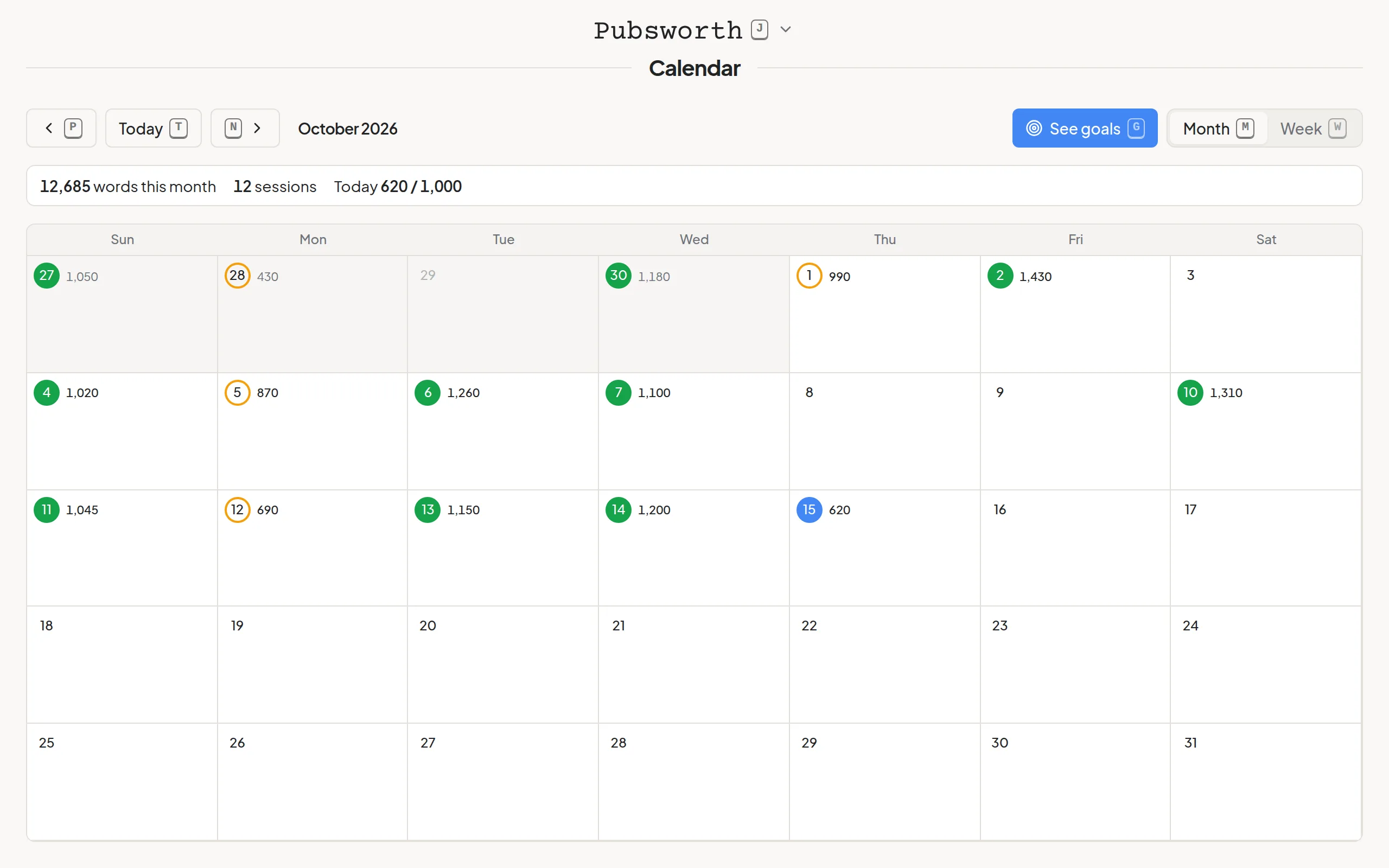This screenshot has height=868, width=1389.
Task: Click the 1,050 word count on September 27
Action: click(x=82, y=277)
